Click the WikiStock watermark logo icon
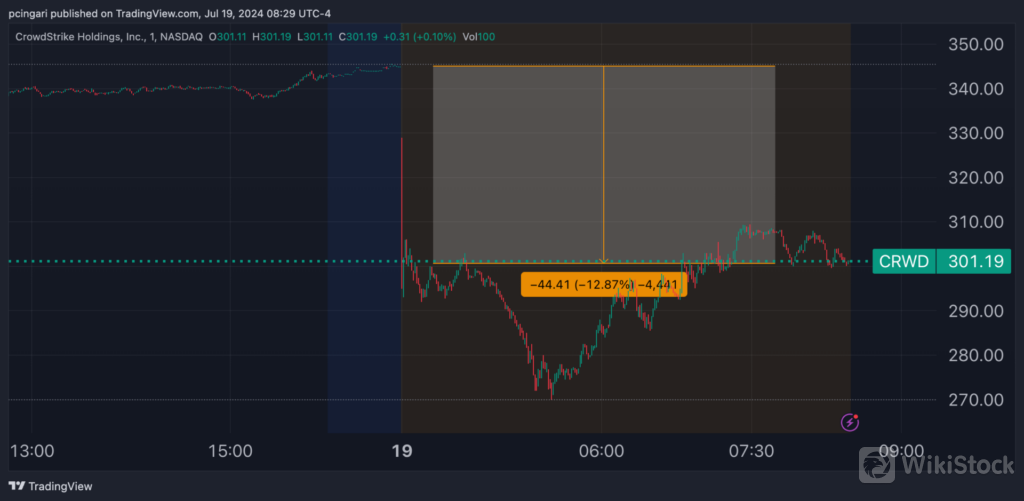This screenshot has width=1024, height=501. pos(880,465)
